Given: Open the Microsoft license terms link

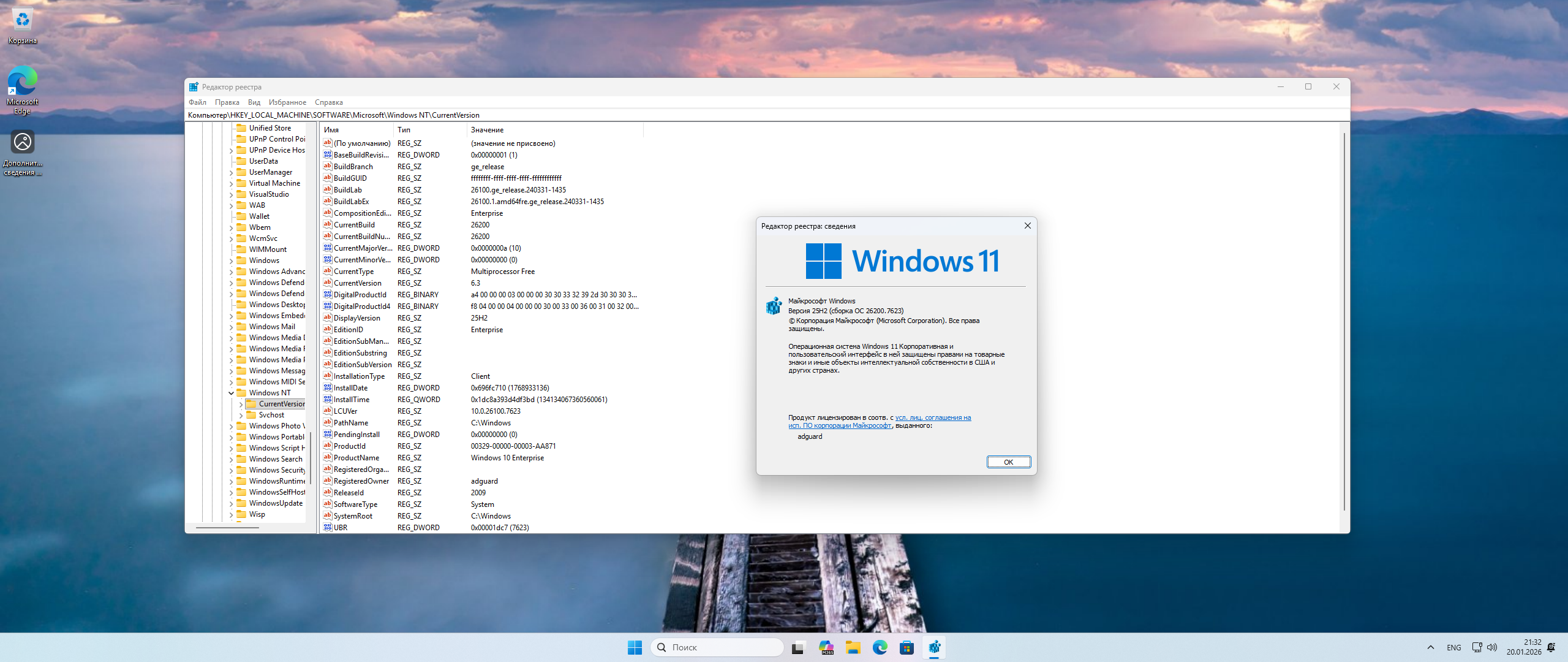Looking at the screenshot, I should (932, 418).
